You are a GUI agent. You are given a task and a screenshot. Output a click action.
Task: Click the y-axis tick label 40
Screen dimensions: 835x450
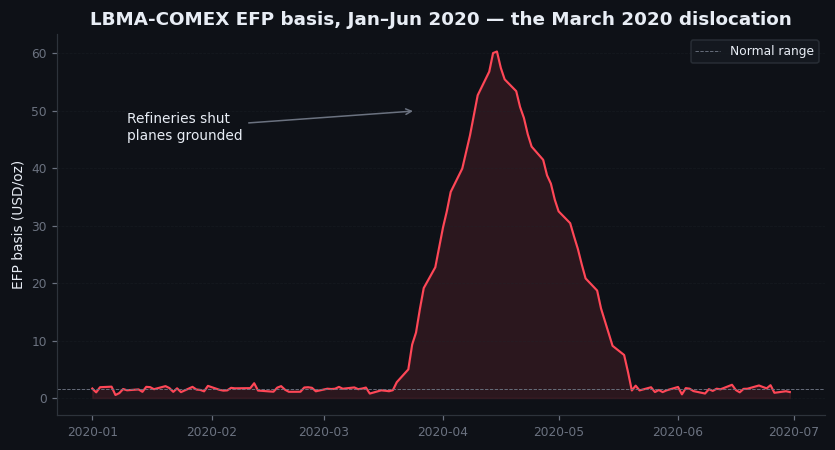39,169
